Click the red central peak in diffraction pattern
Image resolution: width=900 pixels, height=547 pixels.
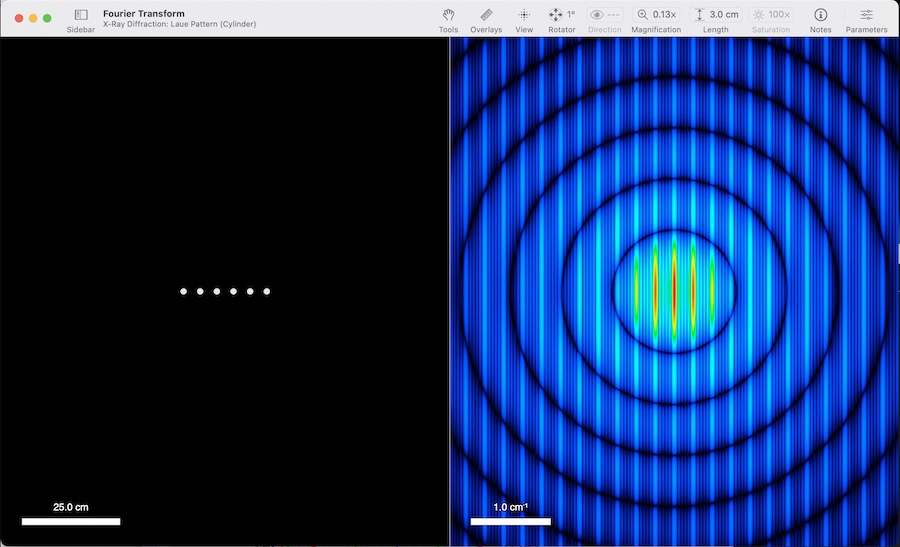674,290
